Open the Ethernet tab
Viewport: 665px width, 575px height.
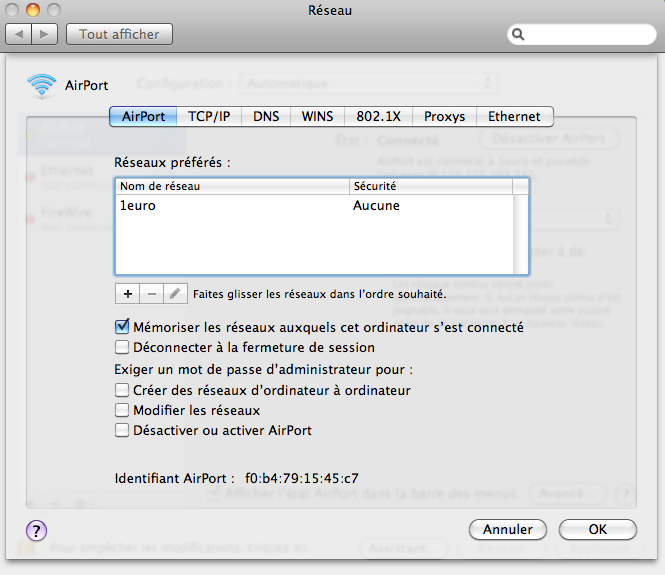[514, 116]
